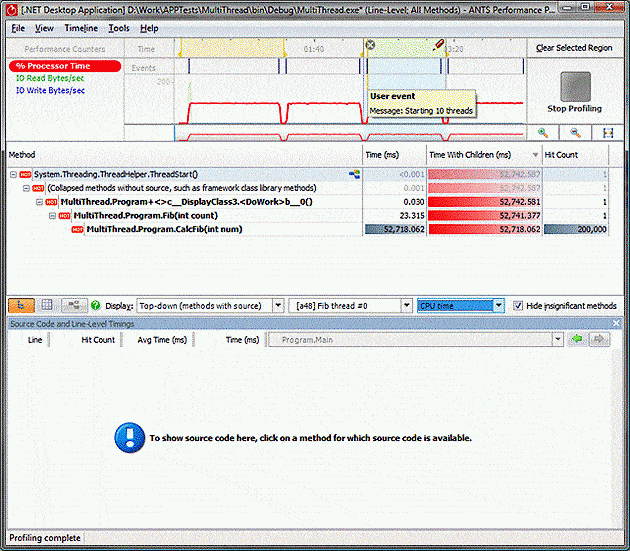Click the Line column header

[x=35, y=340]
